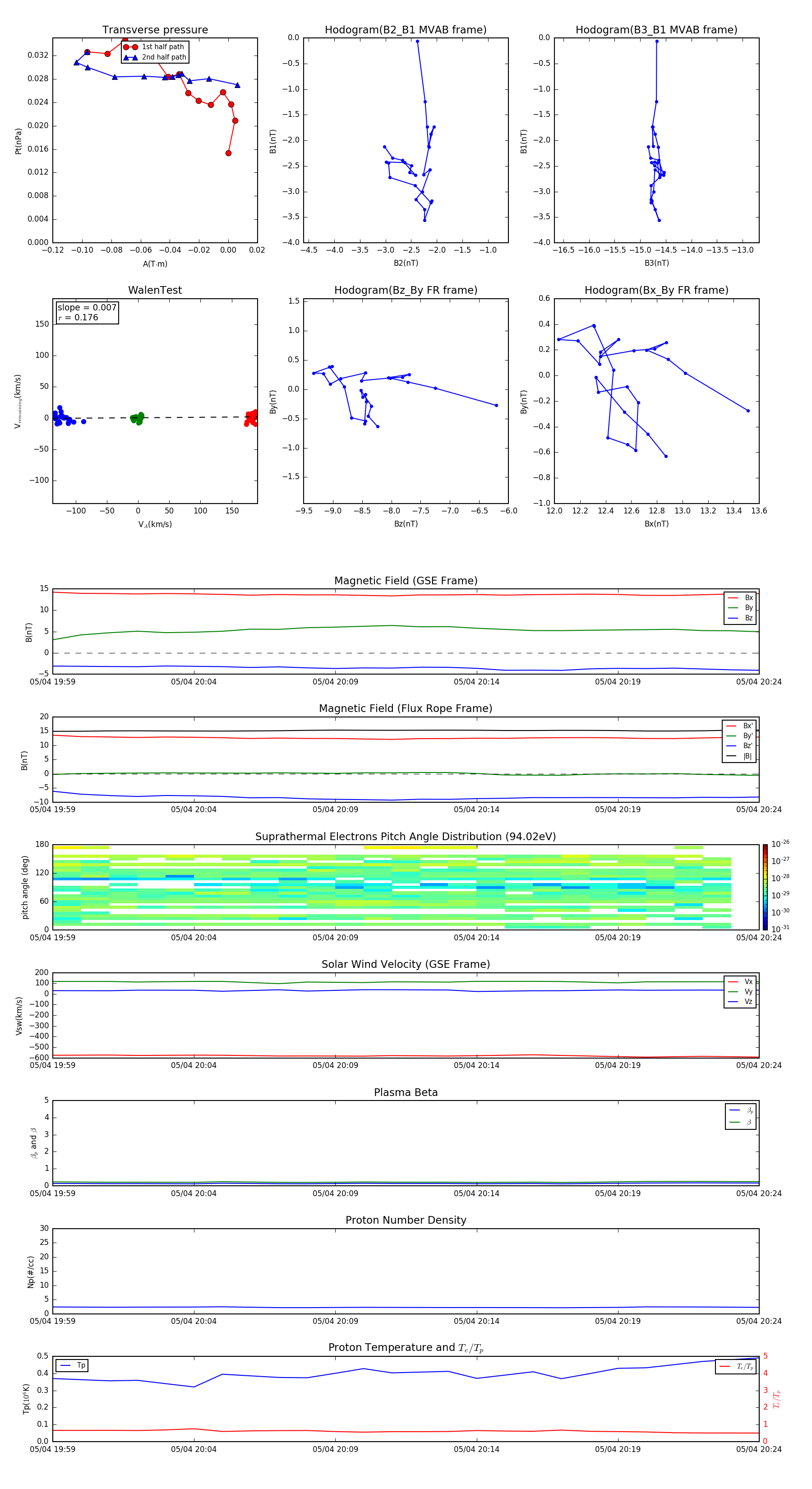
Task: Click the red data cluster in WalenTest plot
Action: [251, 418]
